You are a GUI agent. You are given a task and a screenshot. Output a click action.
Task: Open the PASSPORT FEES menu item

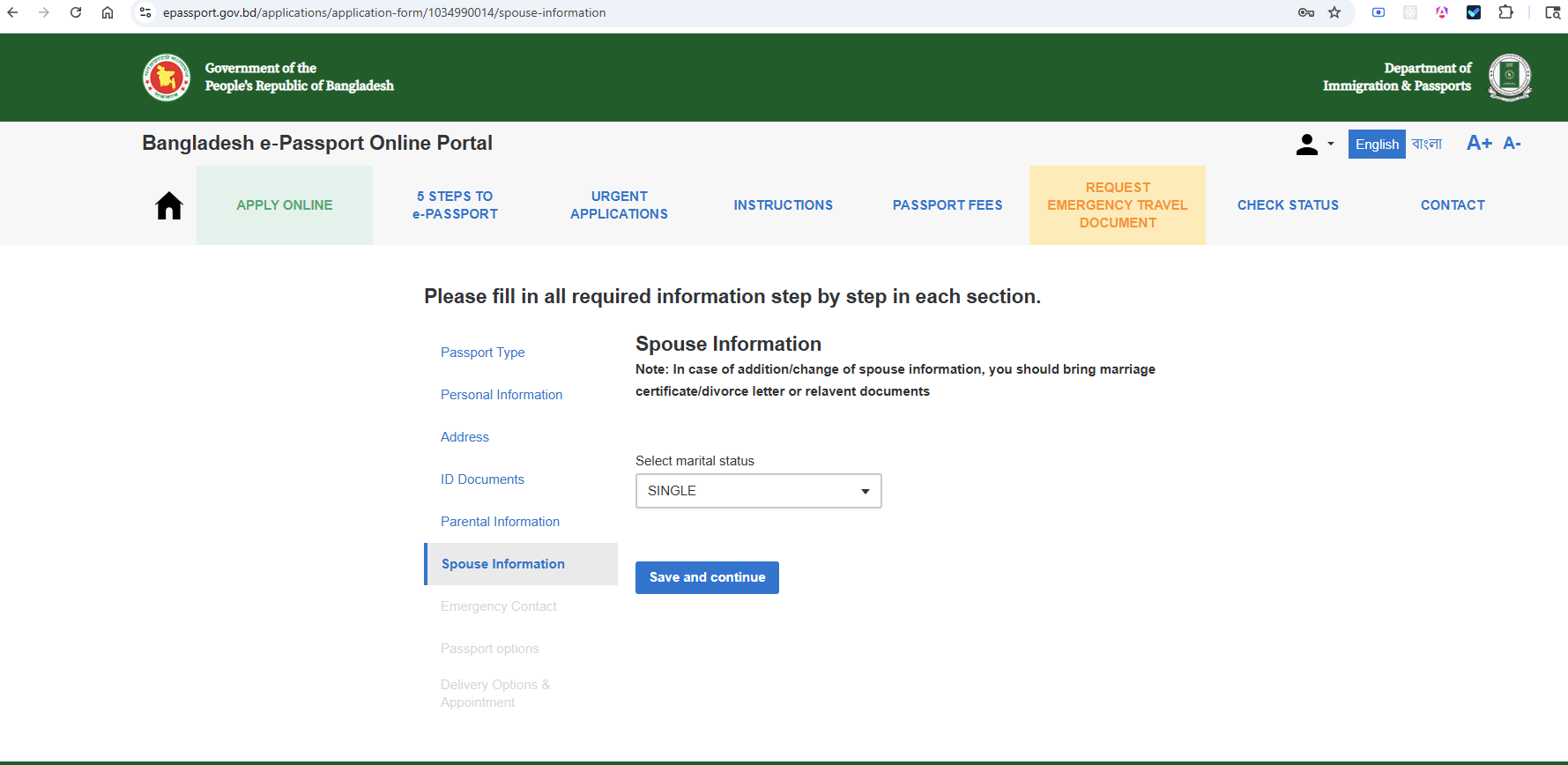947,205
